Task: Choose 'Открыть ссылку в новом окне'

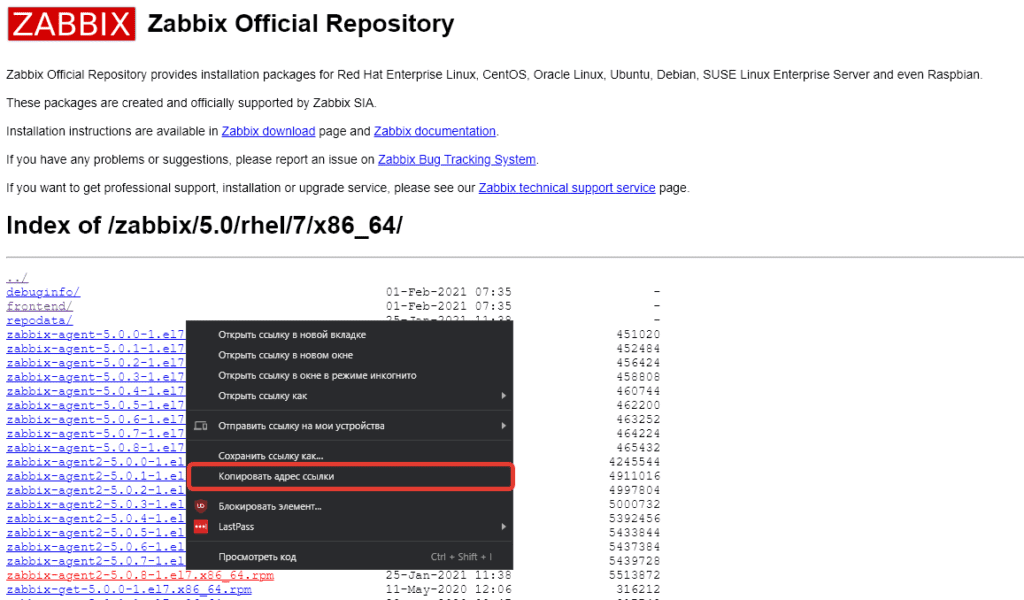Action: (285, 355)
